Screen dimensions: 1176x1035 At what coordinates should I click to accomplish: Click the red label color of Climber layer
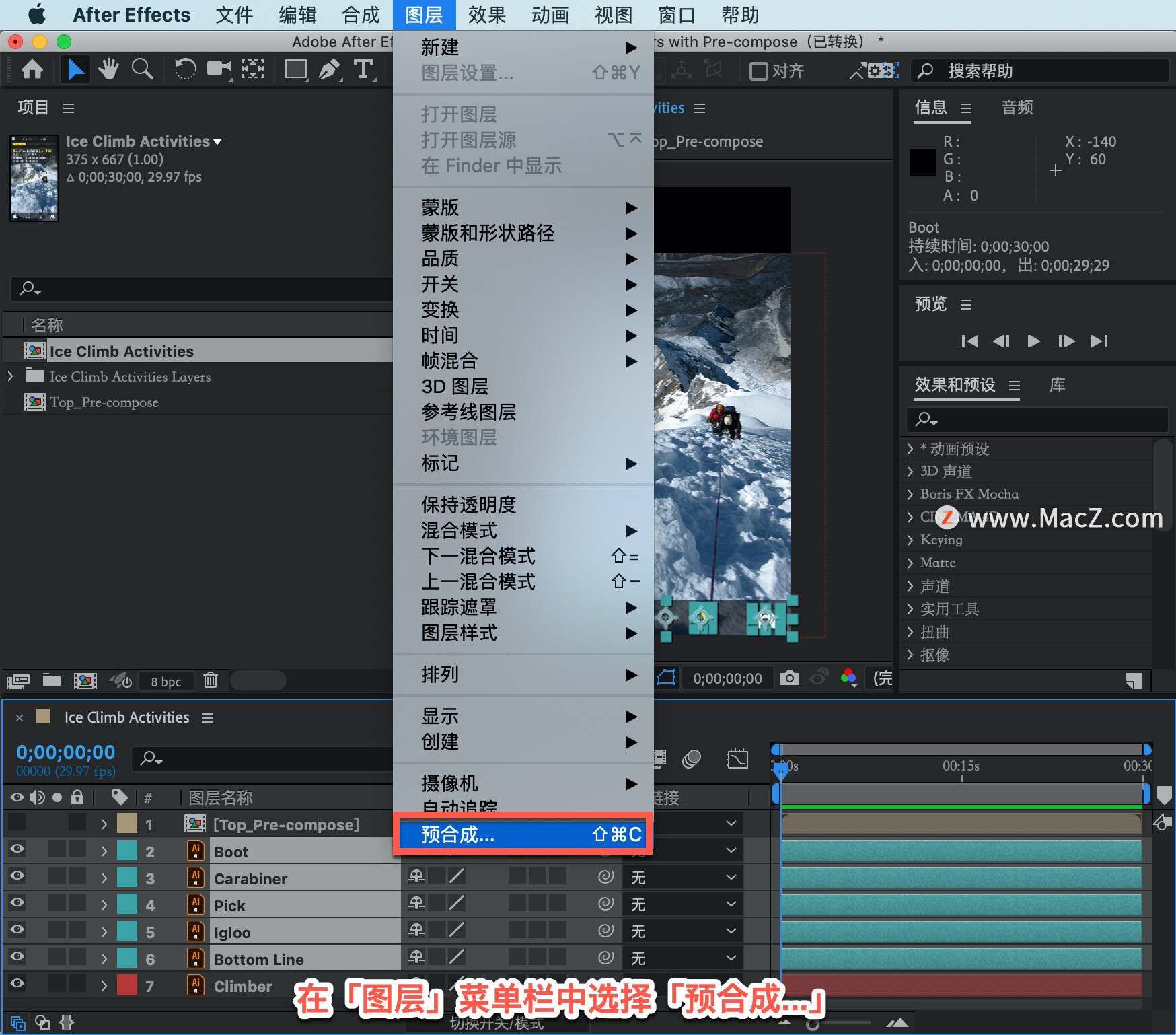[127, 985]
